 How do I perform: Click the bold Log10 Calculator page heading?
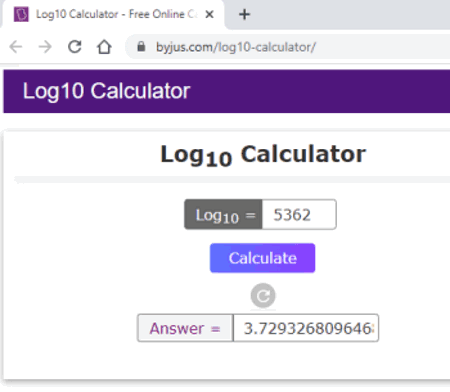coord(263,155)
